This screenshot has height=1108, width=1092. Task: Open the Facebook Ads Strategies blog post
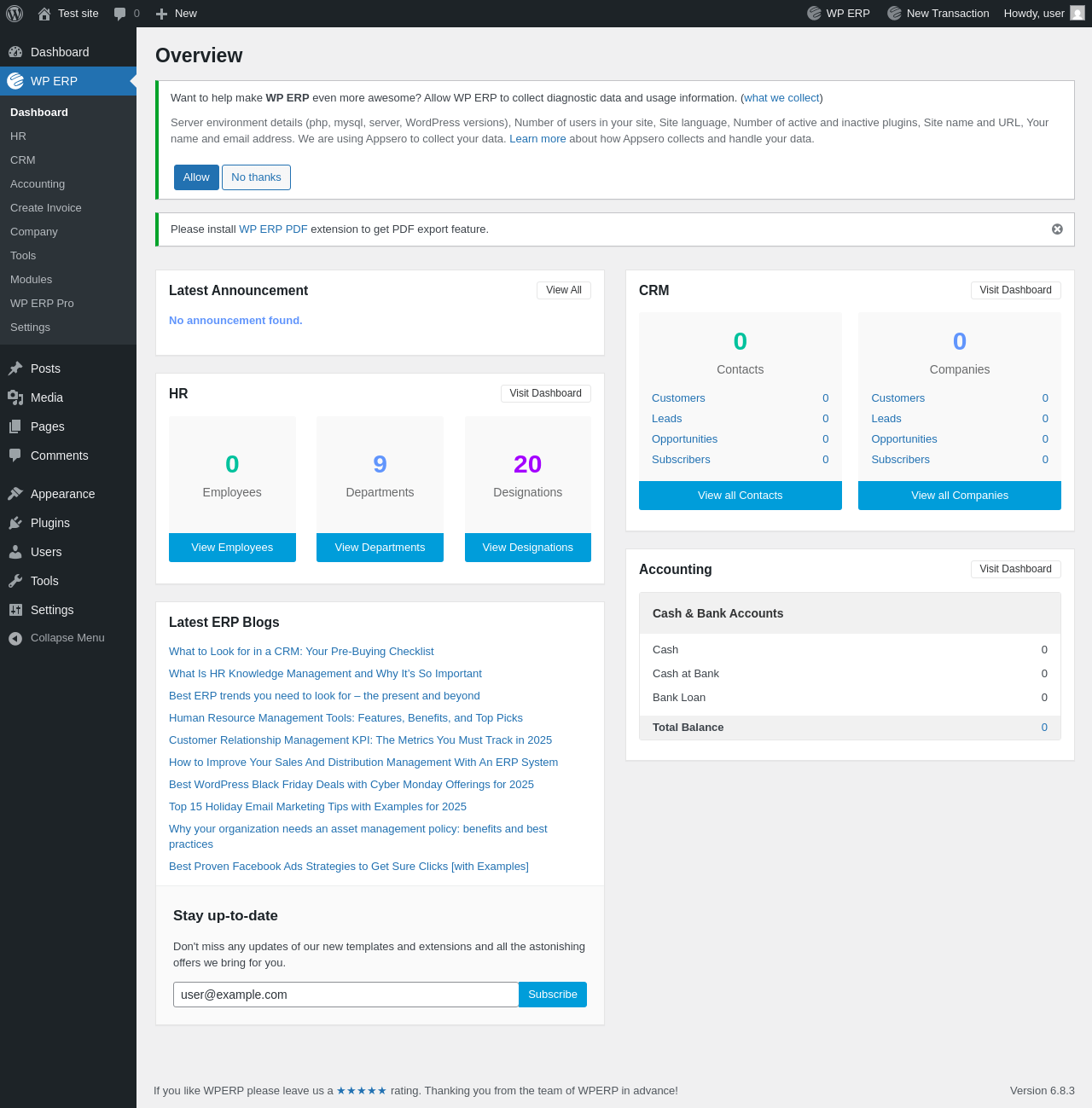[x=349, y=867]
